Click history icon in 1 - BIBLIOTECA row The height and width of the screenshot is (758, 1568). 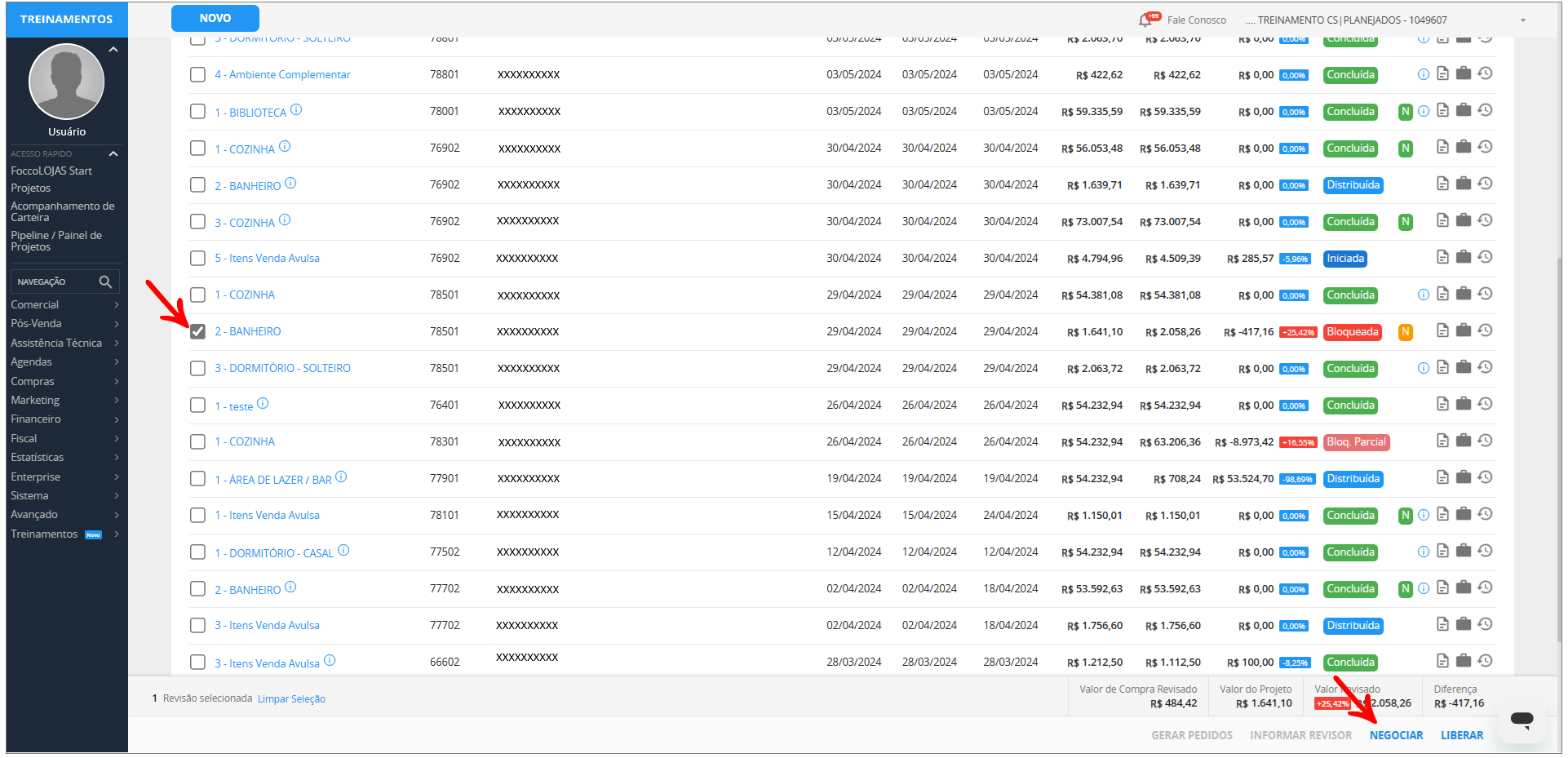click(1485, 110)
